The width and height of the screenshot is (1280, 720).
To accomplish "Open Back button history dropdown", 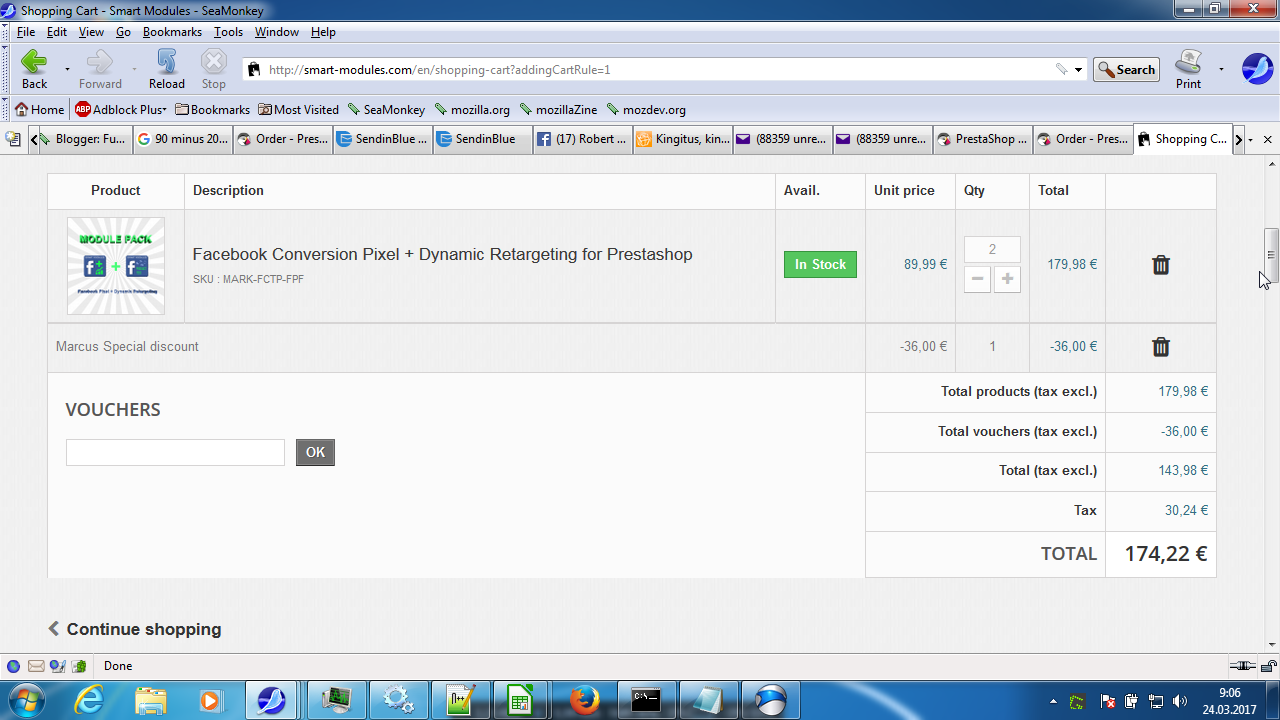I will click(67, 70).
